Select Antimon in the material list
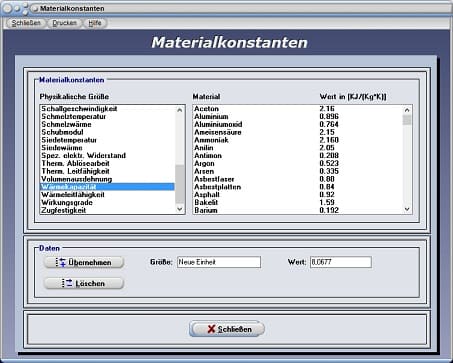453x363 pixels. (x=298, y=156)
